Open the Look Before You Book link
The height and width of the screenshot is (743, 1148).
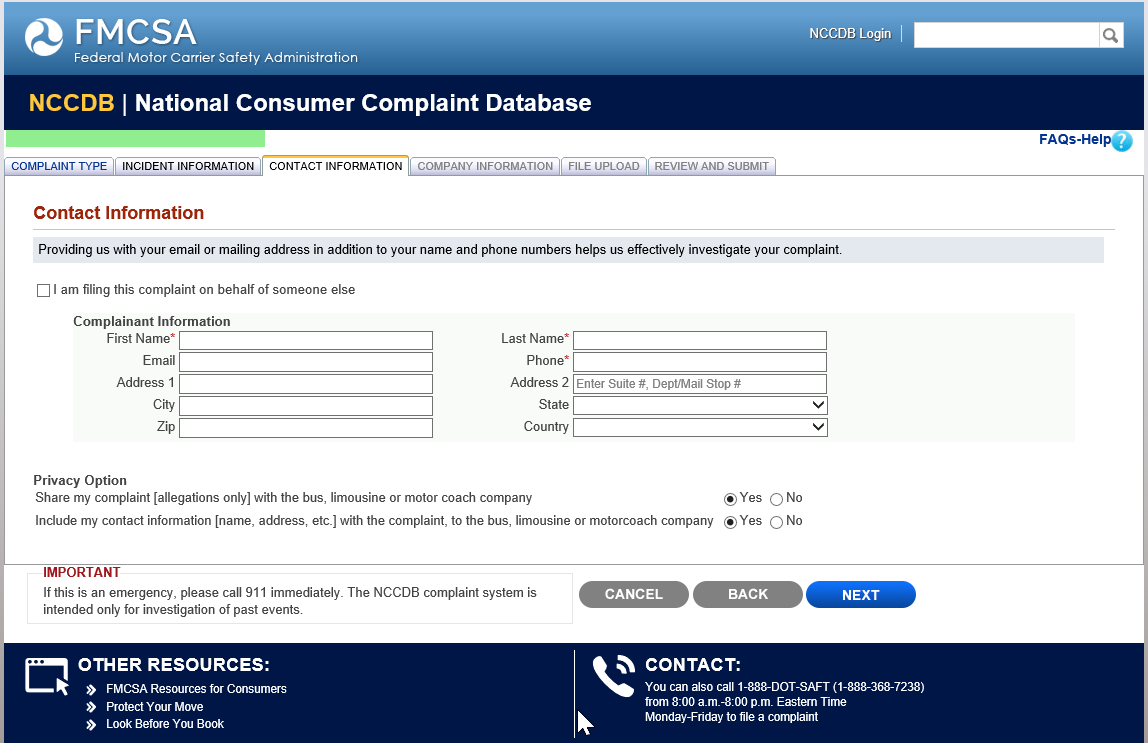pyautogui.click(x=165, y=724)
